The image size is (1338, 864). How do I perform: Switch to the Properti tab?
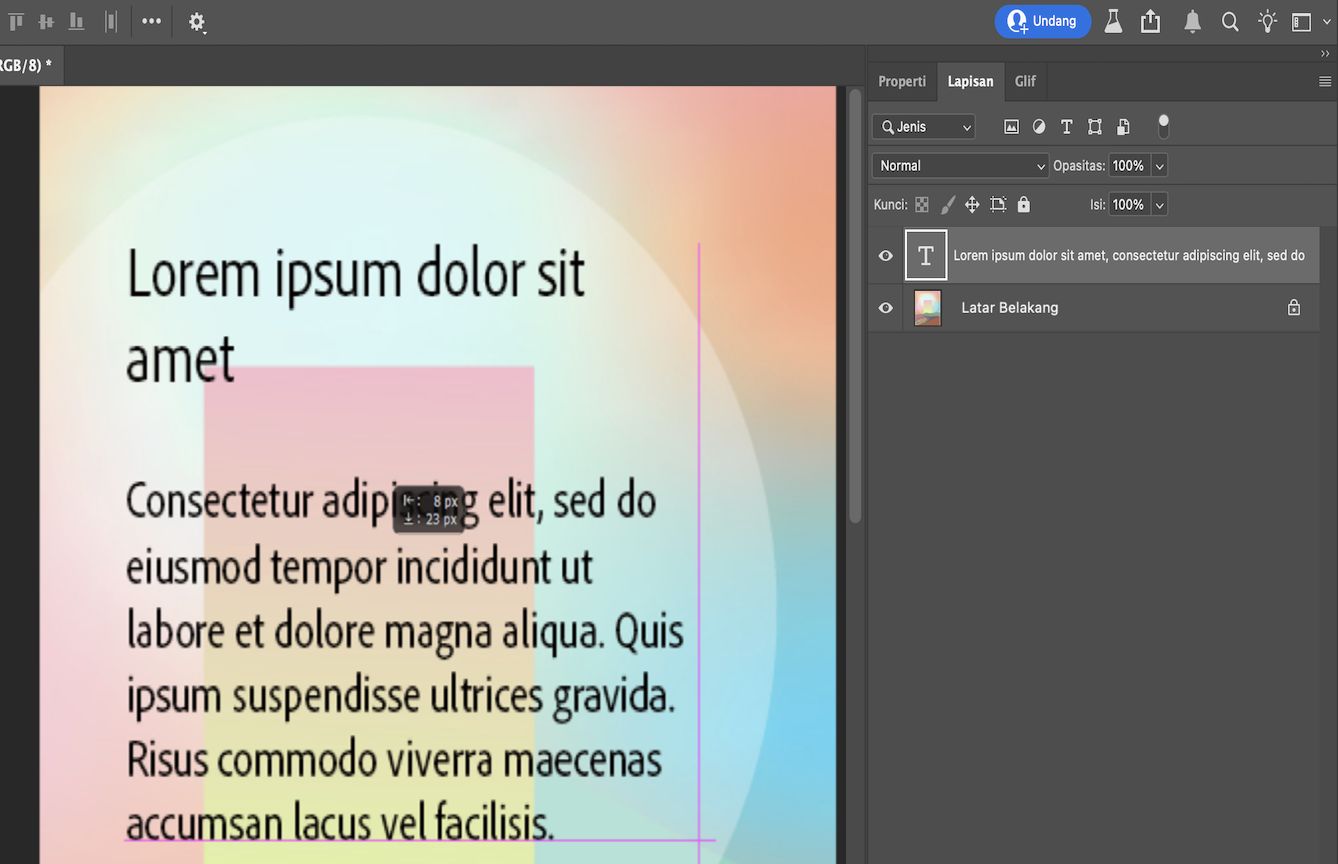(x=902, y=81)
